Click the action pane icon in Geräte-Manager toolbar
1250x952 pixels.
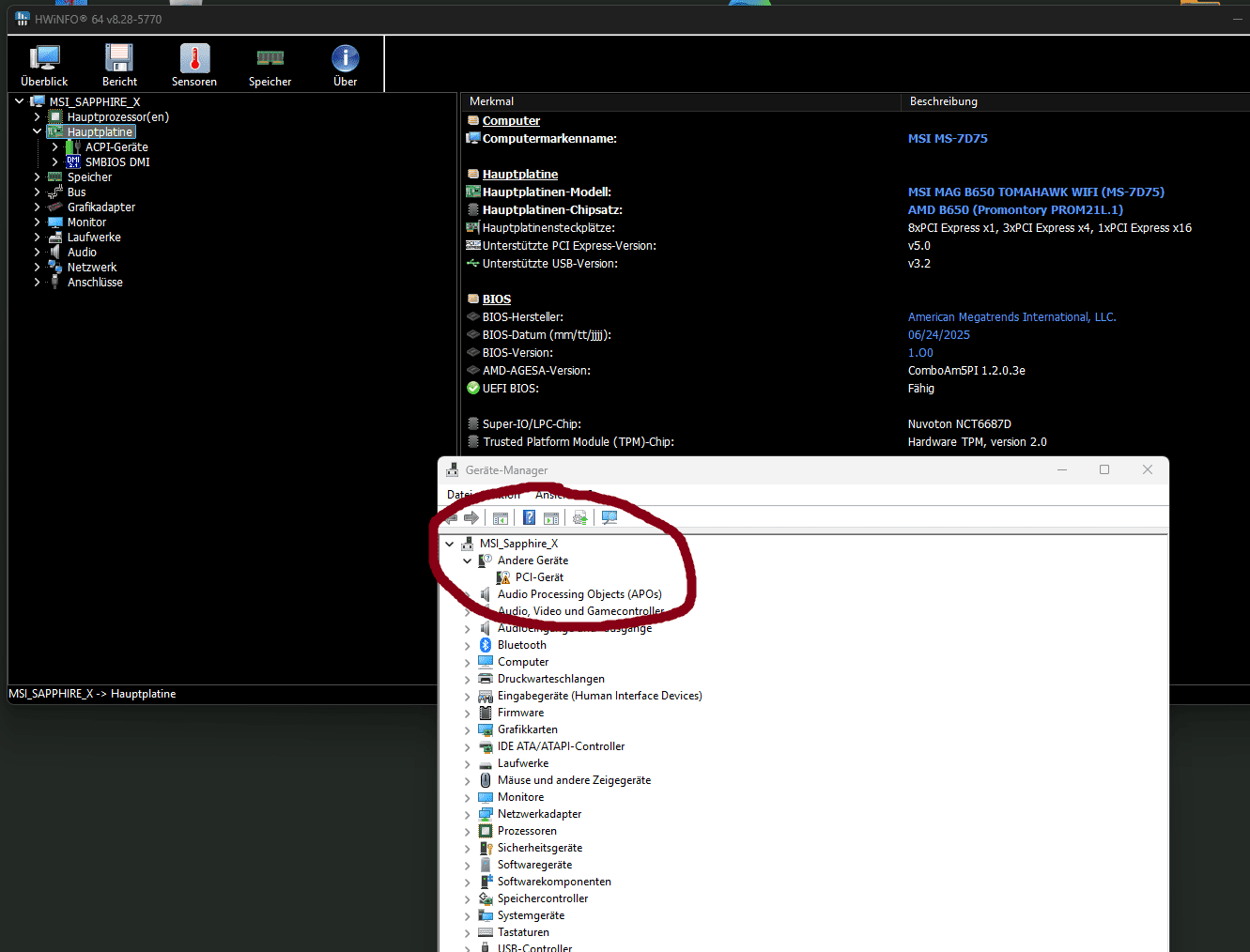coord(551,518)
